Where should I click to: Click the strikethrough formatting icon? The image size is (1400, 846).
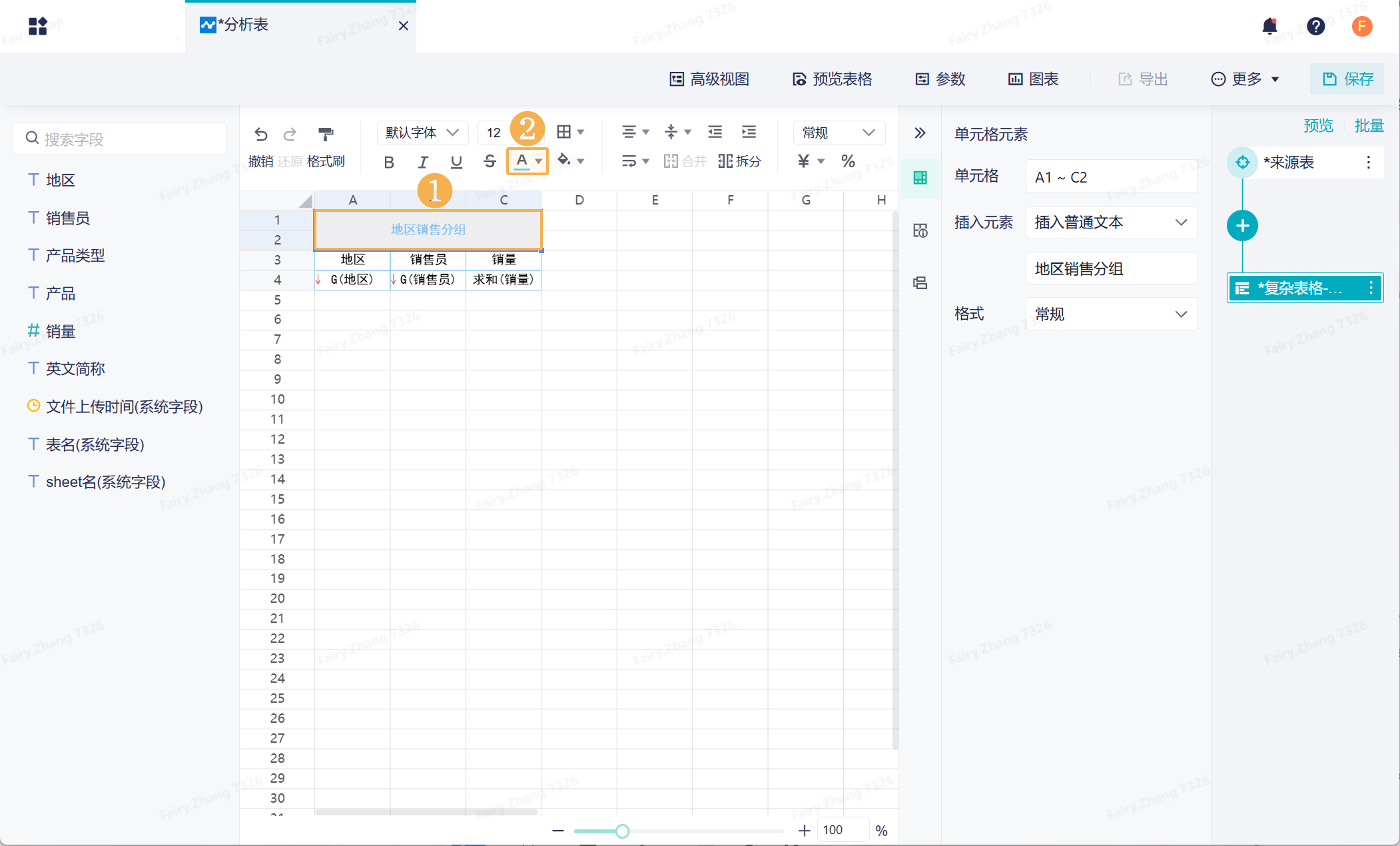pos(490,161)
